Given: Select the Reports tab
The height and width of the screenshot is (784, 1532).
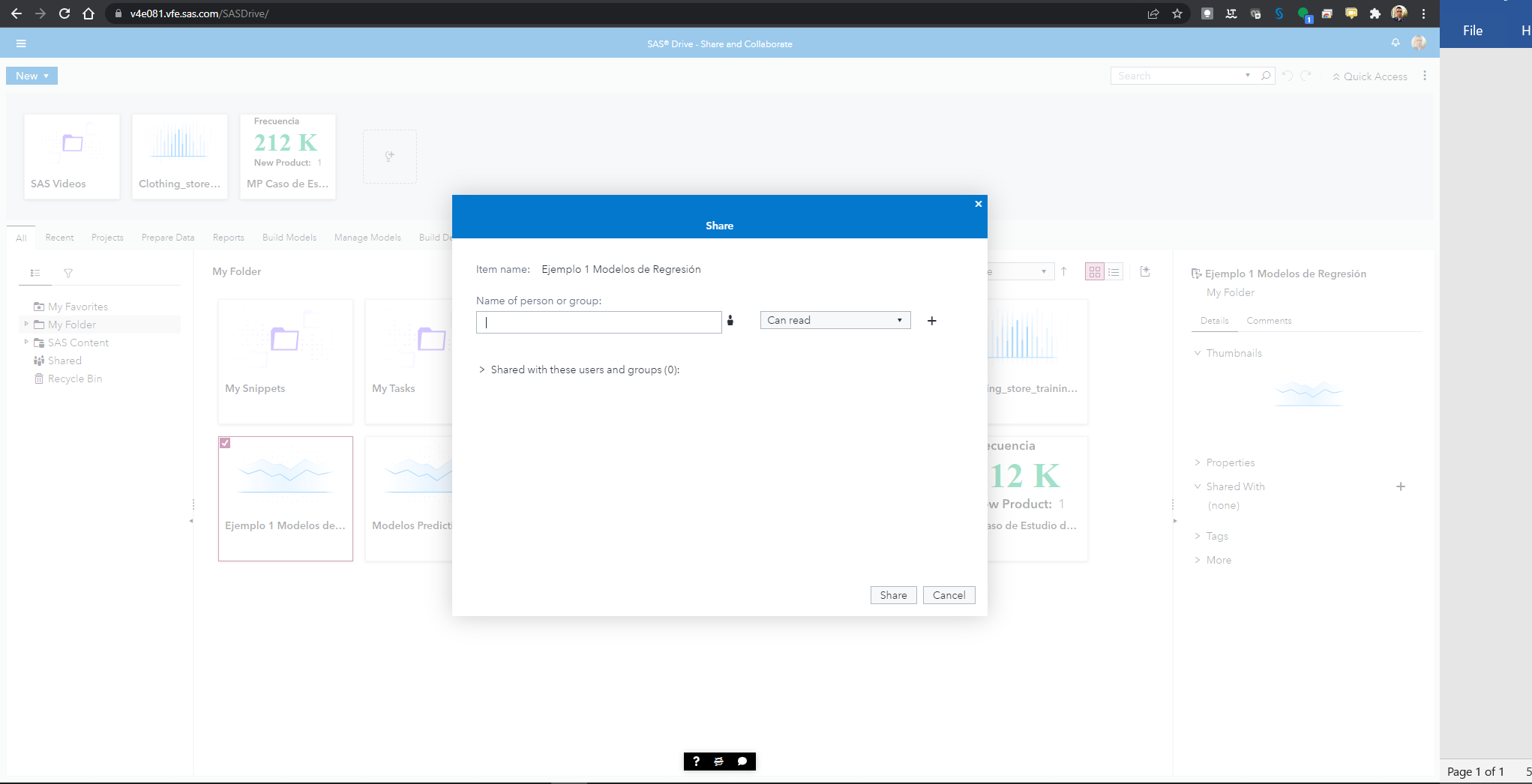Looking at the screenshot, I should coord(228,238).
